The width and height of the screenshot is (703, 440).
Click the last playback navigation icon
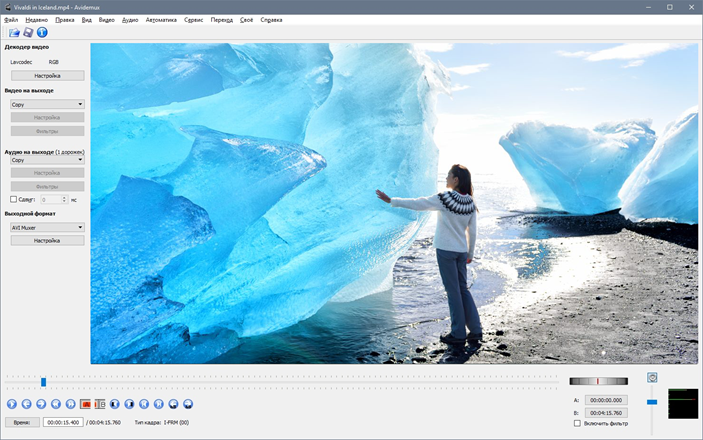(188, 404)
